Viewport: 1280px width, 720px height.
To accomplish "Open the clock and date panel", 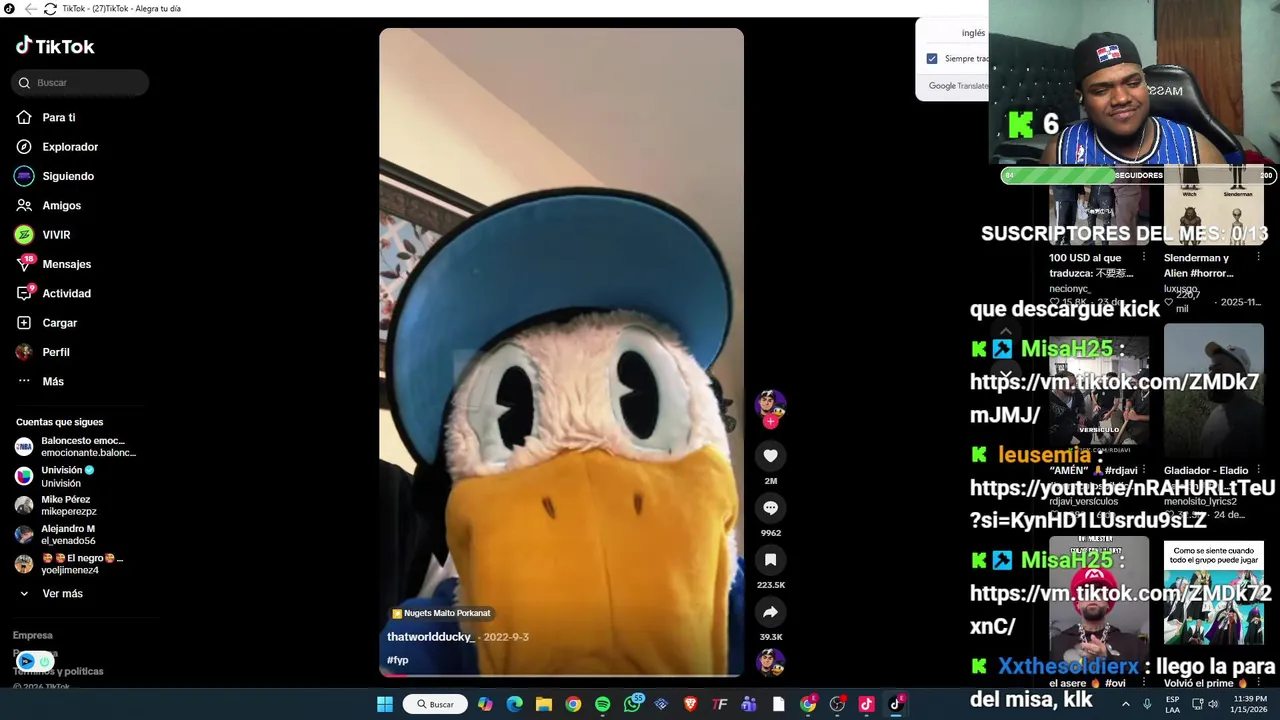I will (x=1249, y=704).
